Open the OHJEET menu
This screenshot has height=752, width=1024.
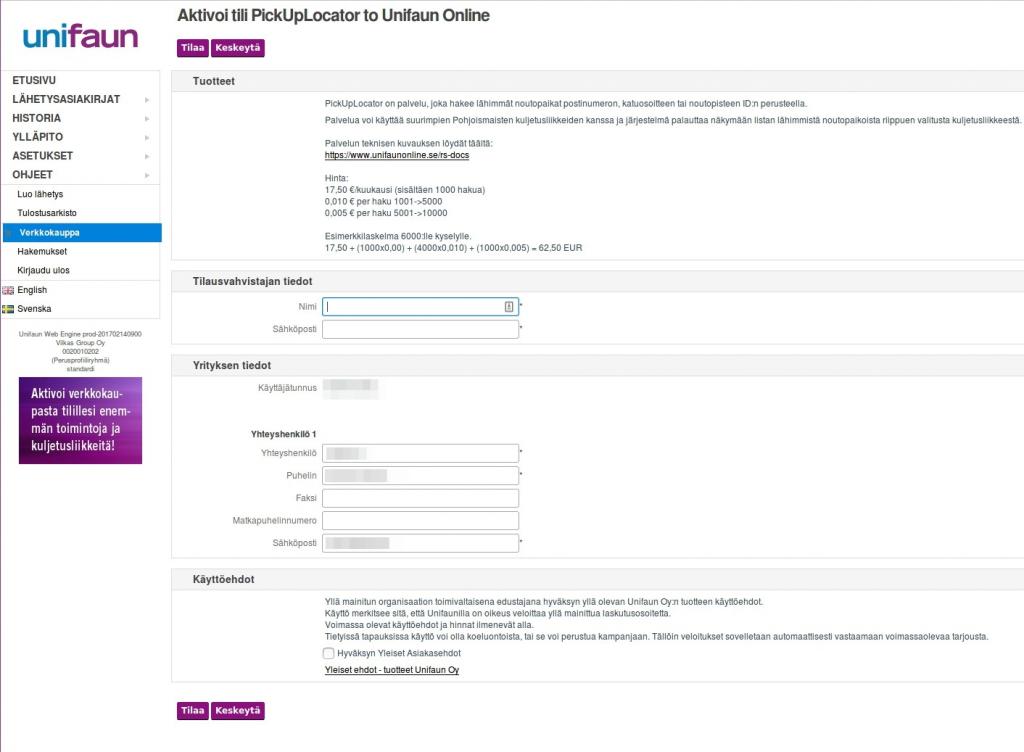point(32,175)
